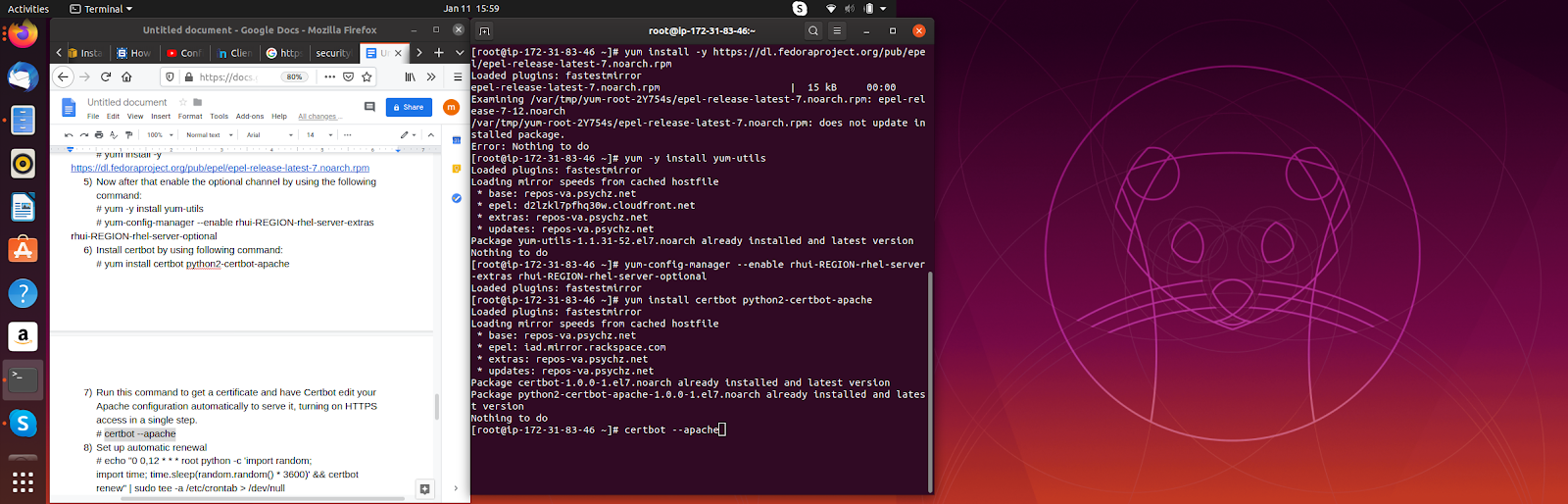Viewport: 1568px width, 504px height.
Task: Open Firefox Library icon
Action: click(411, 76)
